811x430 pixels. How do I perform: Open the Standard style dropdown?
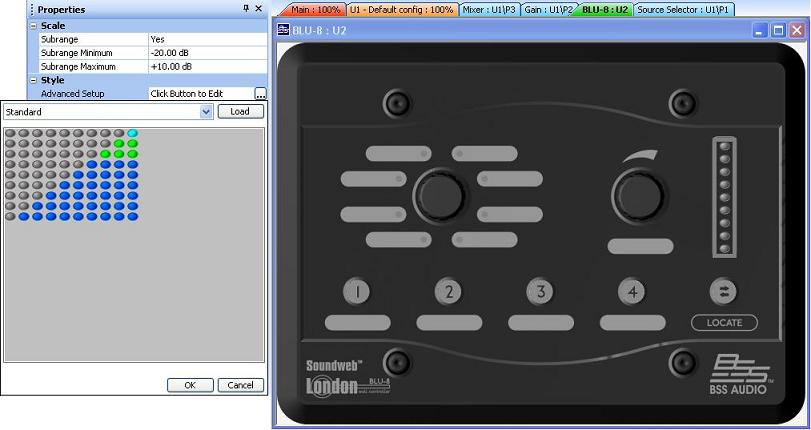[x=206, y=112]
